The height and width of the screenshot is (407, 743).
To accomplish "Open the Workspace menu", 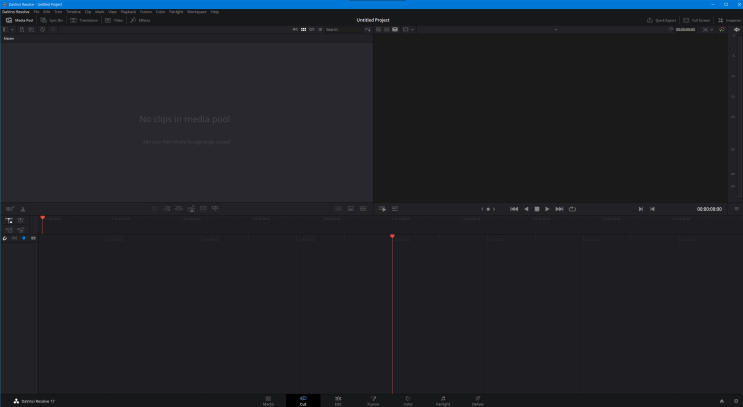I will [197, 12].
